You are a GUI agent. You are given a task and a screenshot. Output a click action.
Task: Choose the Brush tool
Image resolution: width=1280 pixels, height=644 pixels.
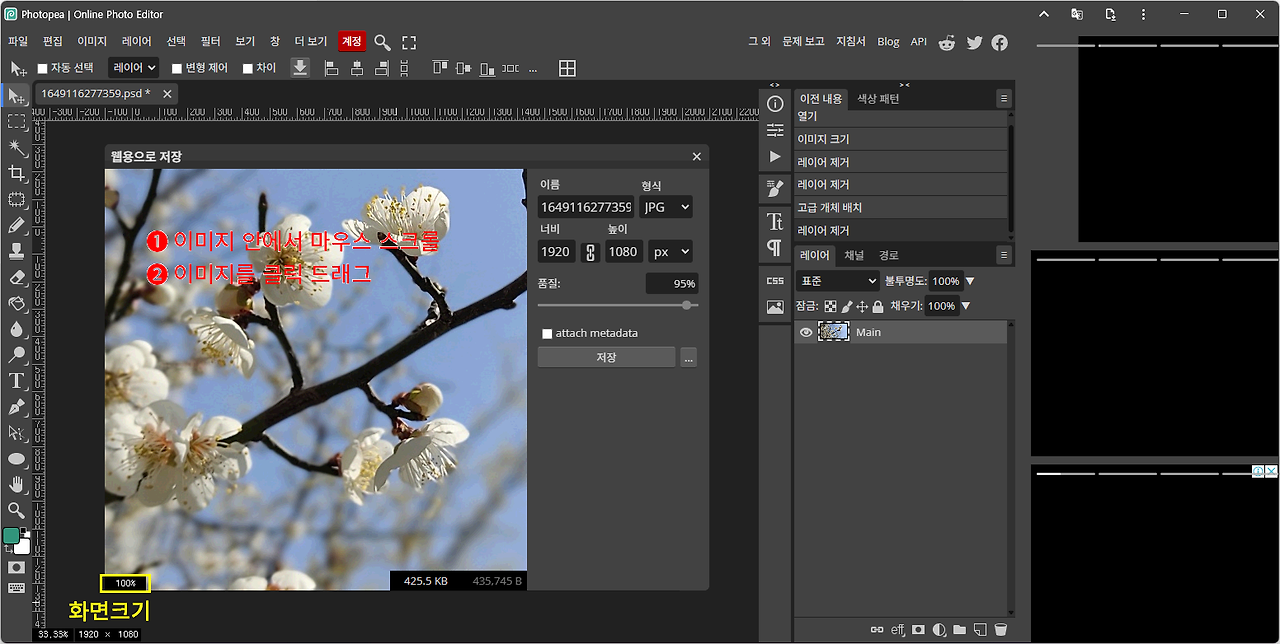17,225
